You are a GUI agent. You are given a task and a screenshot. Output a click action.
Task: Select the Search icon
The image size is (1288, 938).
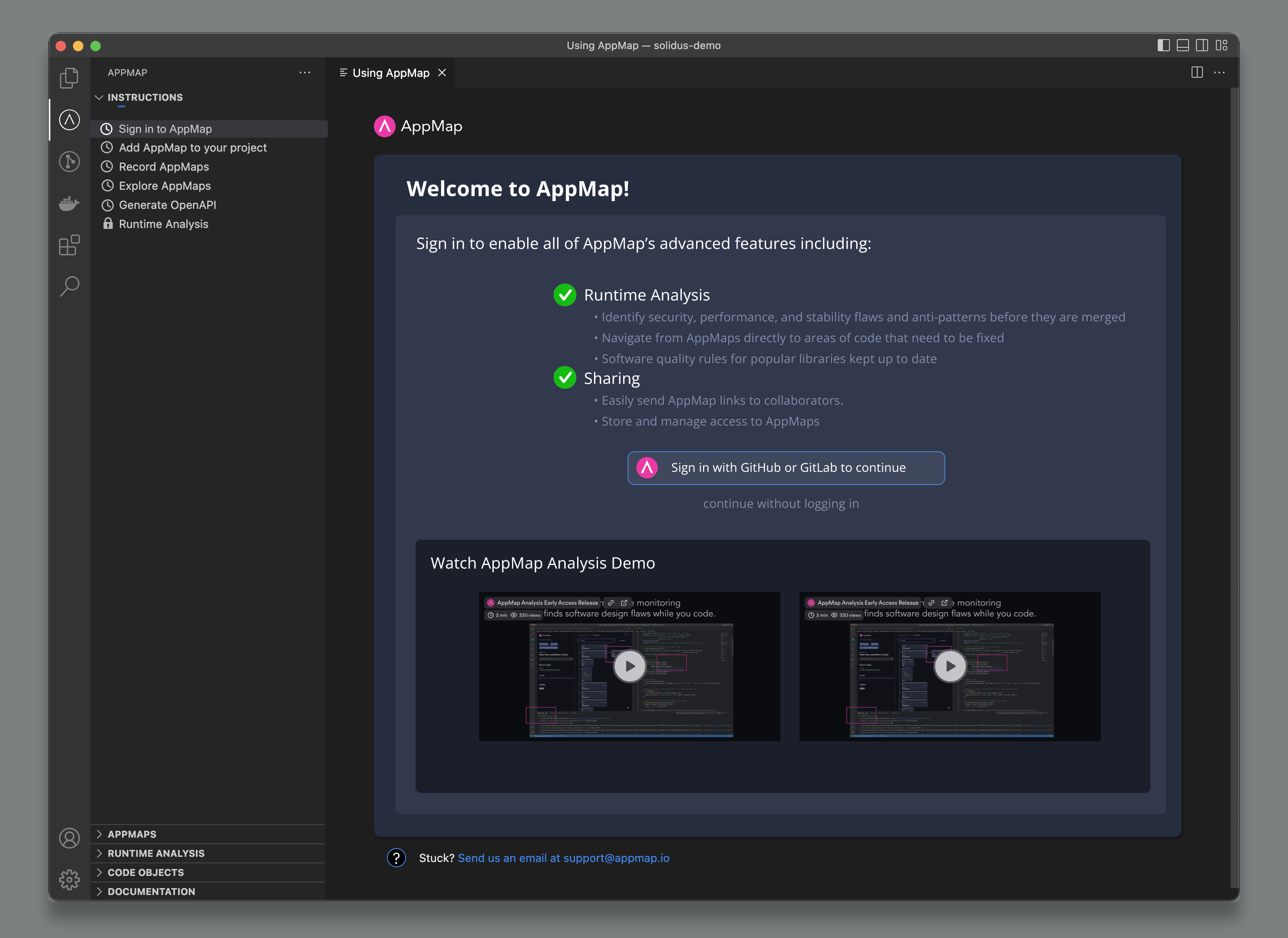click(x=69, y=287)
